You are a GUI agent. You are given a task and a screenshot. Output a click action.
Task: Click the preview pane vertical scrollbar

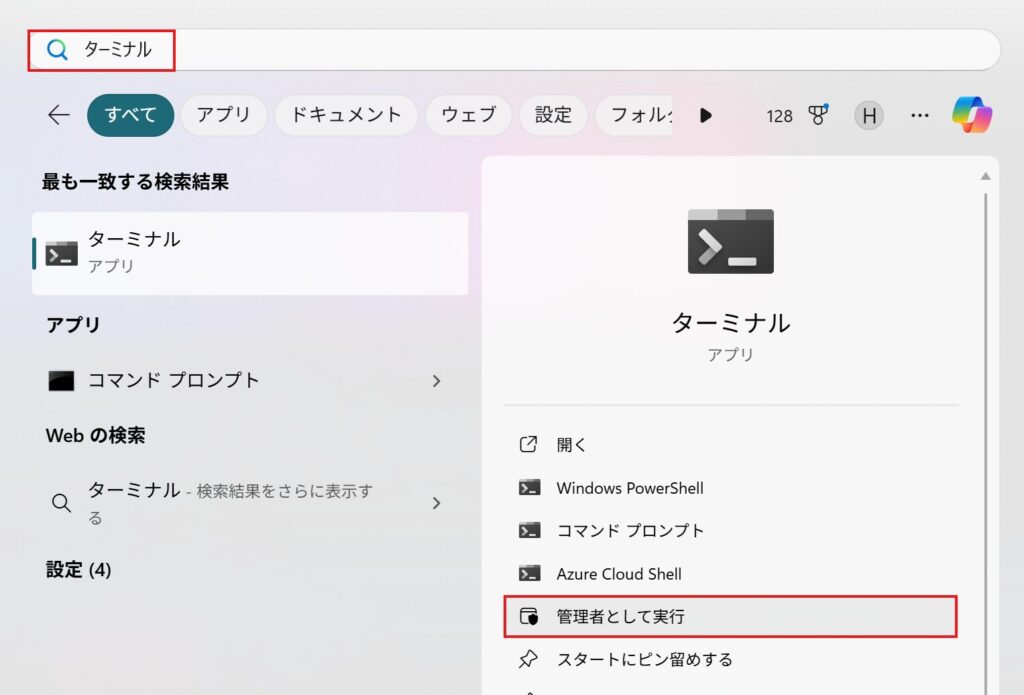[x=985, y=444]
